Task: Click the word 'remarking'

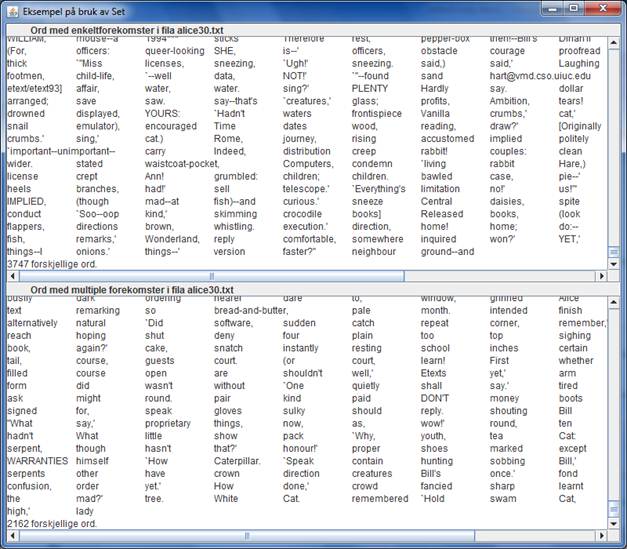Action: coord(98,311)
